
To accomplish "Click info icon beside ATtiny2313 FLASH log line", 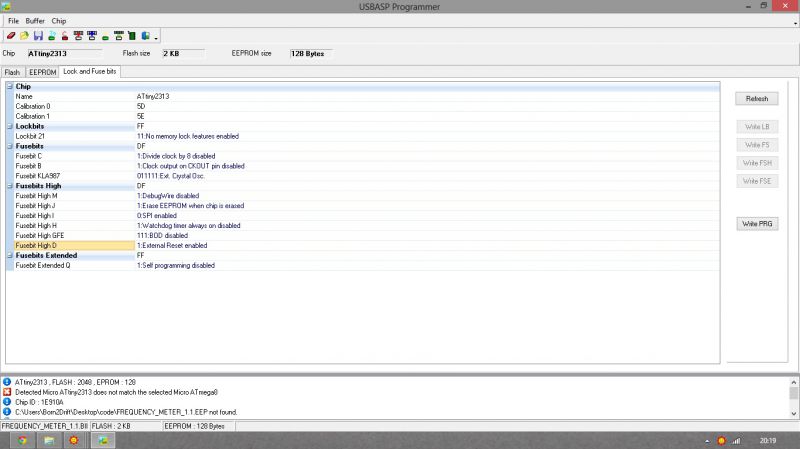I will (x=7, y=382).
